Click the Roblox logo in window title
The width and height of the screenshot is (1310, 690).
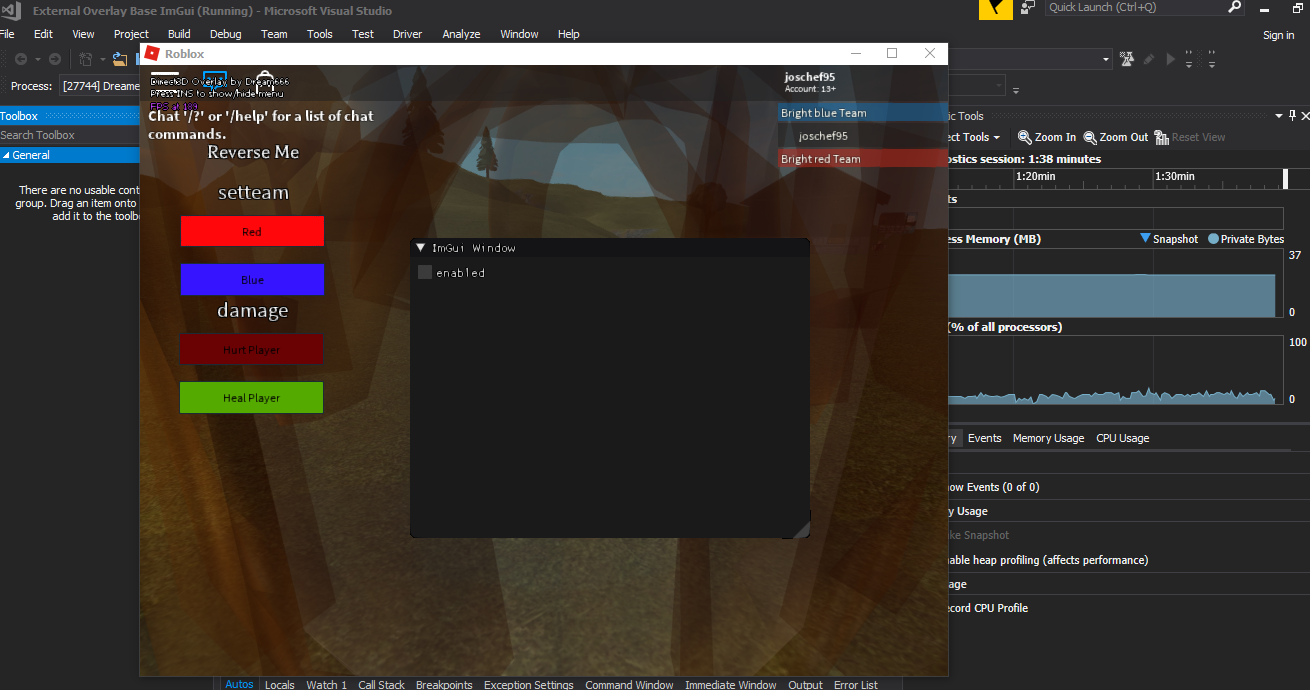point(152,53)
